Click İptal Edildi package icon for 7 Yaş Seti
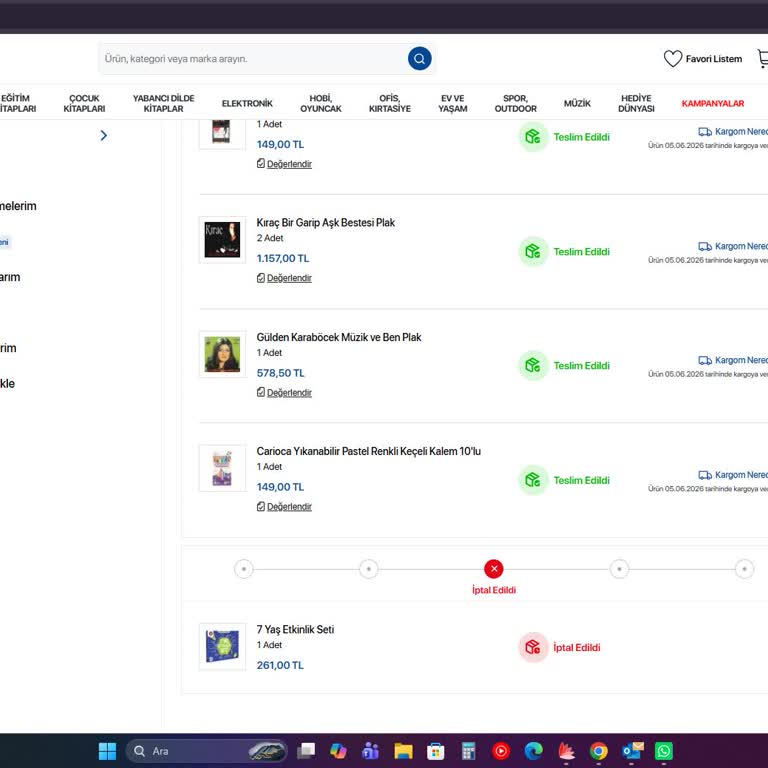The image size is (768, 768). 533,647
